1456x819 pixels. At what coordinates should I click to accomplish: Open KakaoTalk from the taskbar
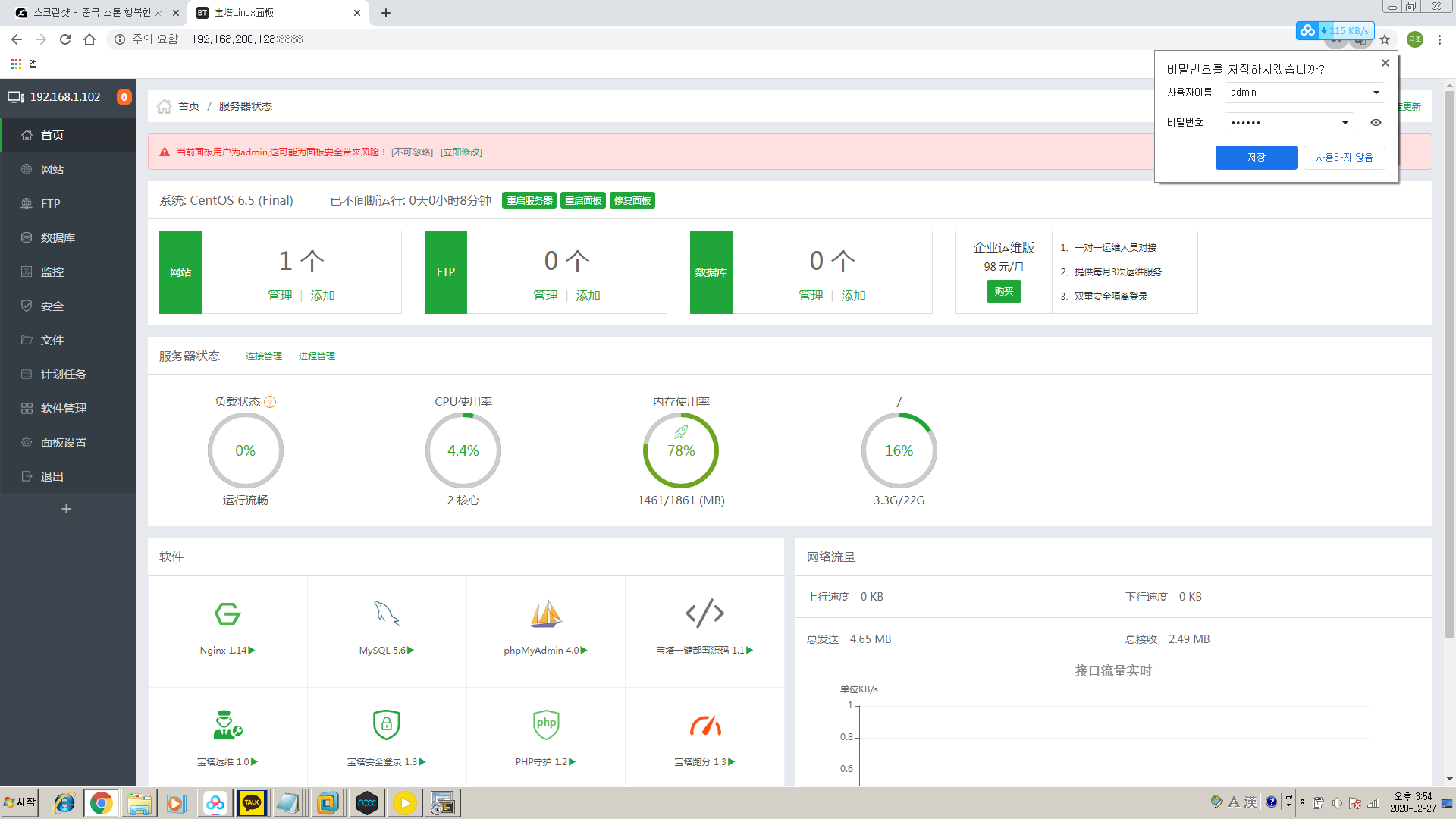[x=252, y=803]
